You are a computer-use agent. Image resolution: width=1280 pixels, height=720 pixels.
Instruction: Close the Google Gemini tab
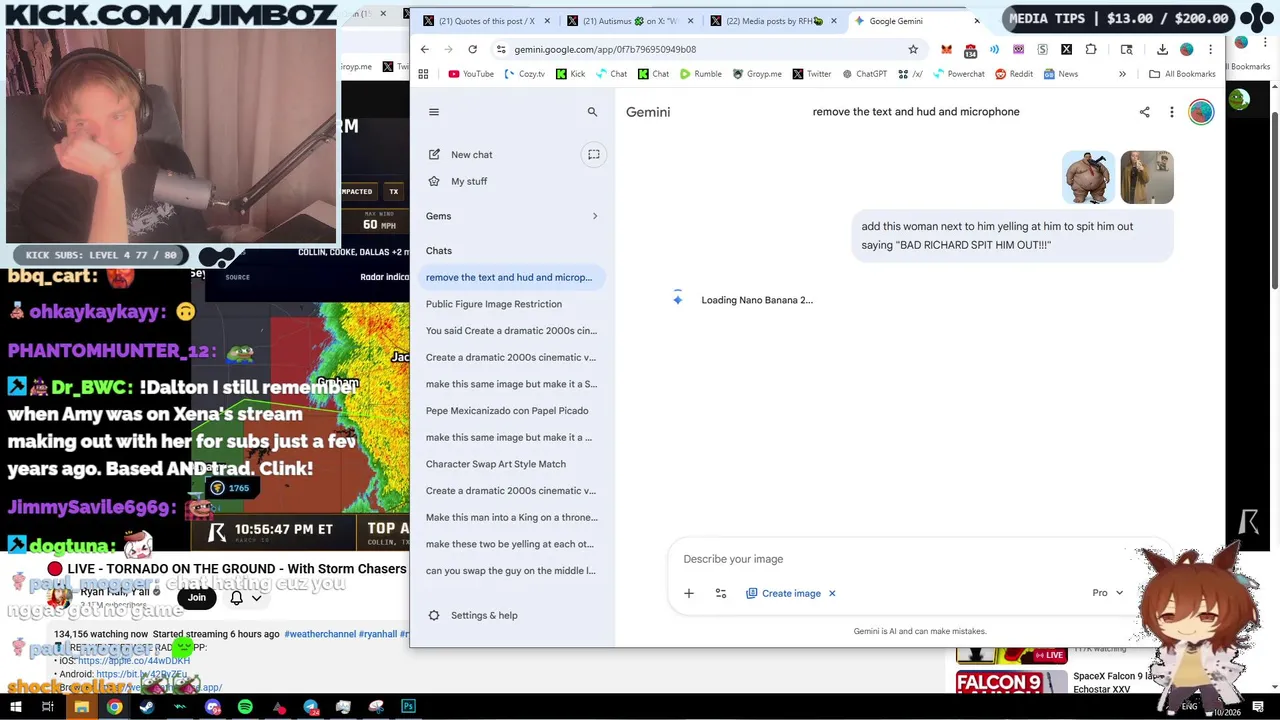(x=977, y=21)
